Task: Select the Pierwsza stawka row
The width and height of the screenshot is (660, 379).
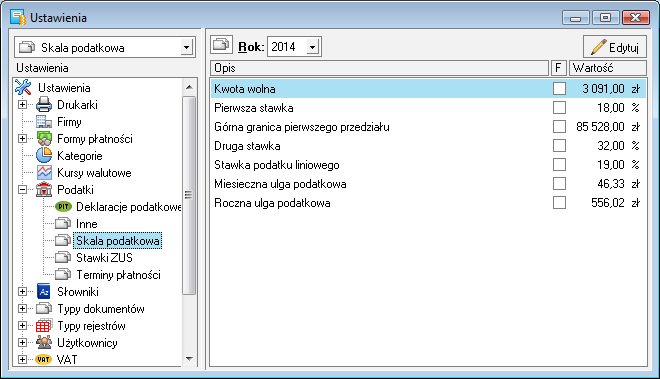Action: click(428, 108)
